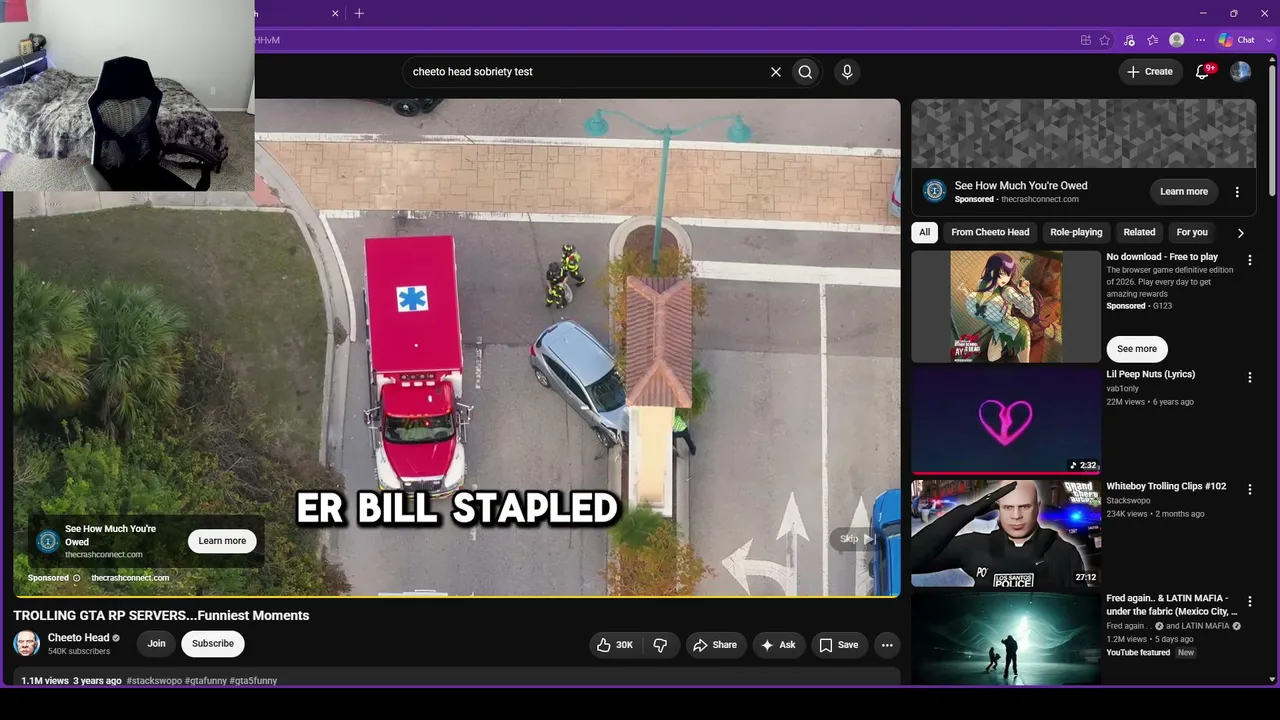
Task: Click the #gta5funny hashtag
Action: point(253,681)
